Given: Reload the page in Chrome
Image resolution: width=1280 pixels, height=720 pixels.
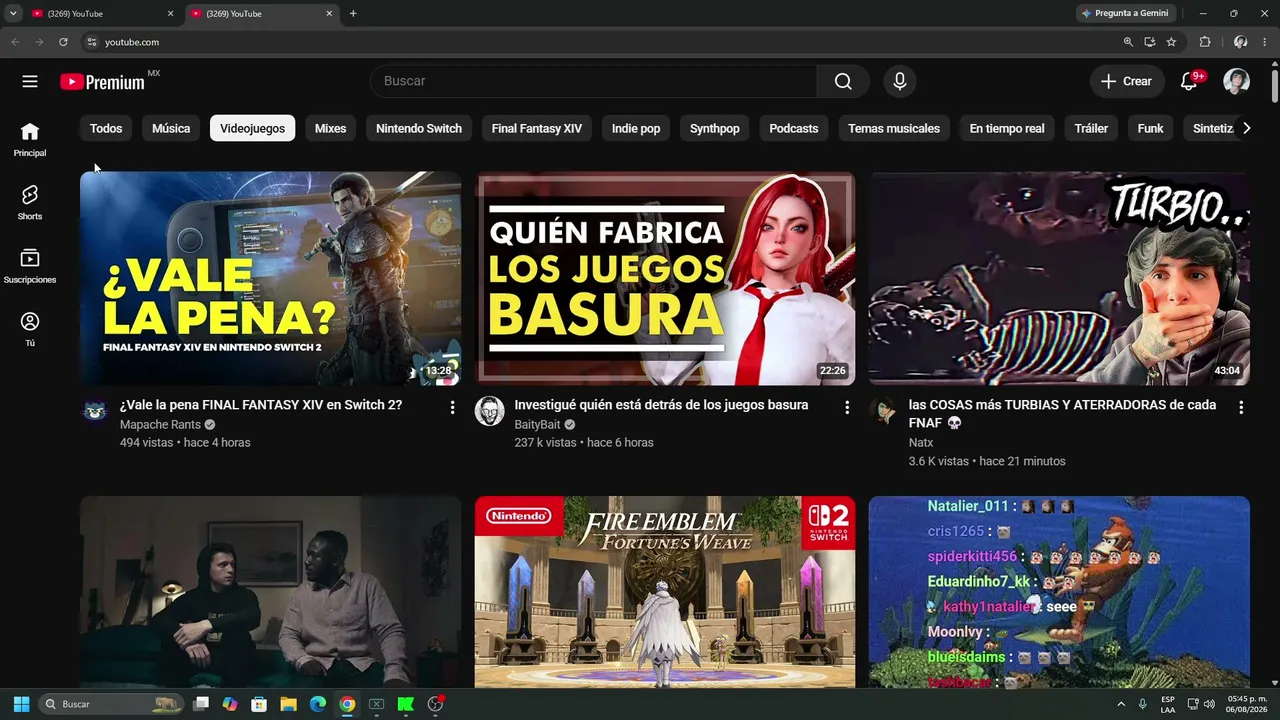Looking at the screenshot, I should tap(63, 42).
